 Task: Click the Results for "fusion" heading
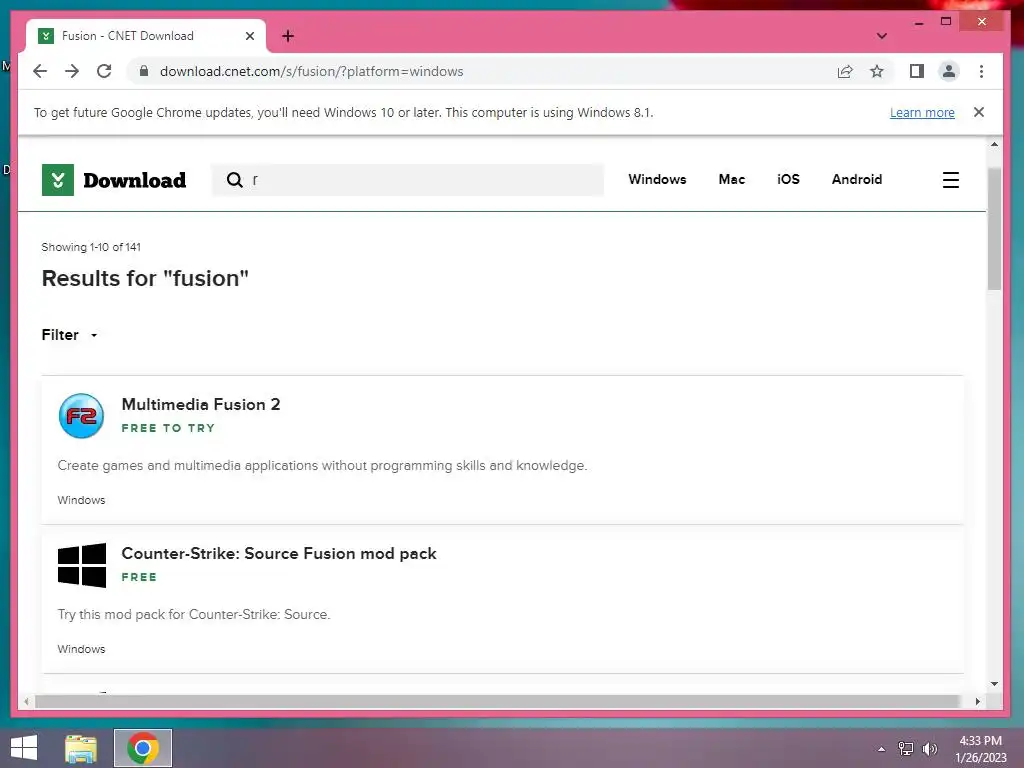click(145, 278)
